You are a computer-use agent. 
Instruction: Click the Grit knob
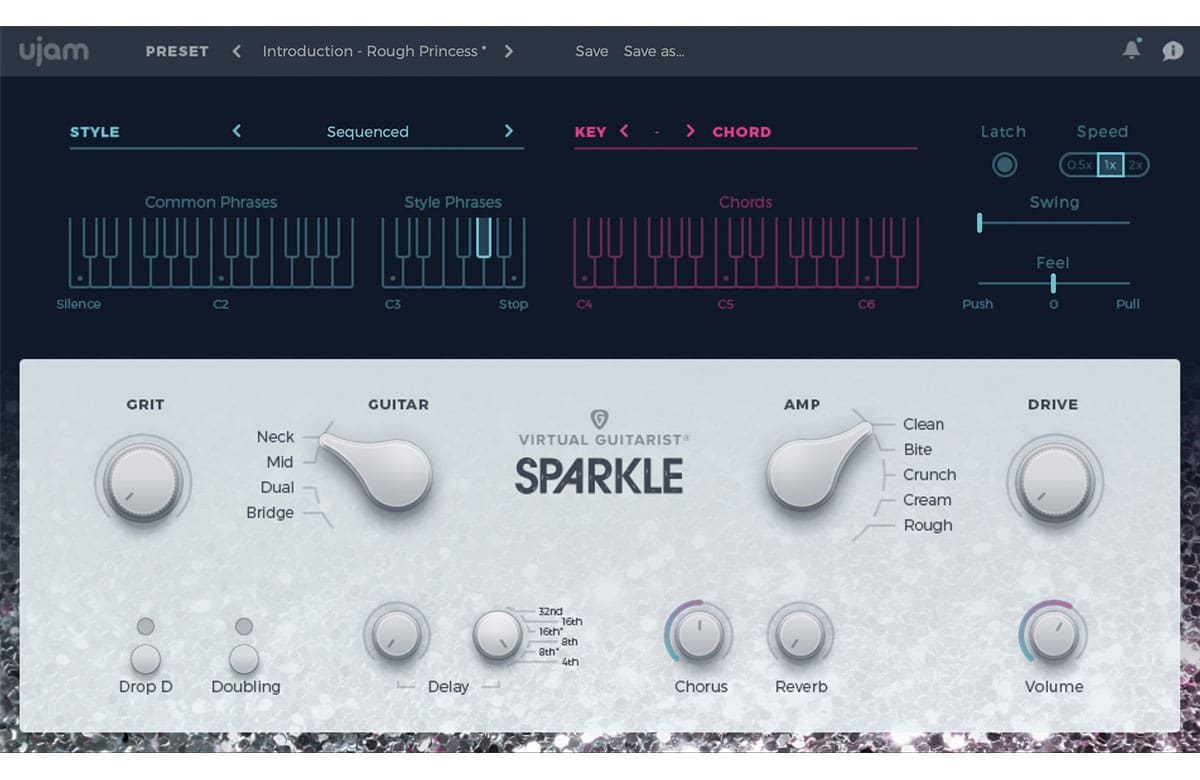tap(143, 483)
